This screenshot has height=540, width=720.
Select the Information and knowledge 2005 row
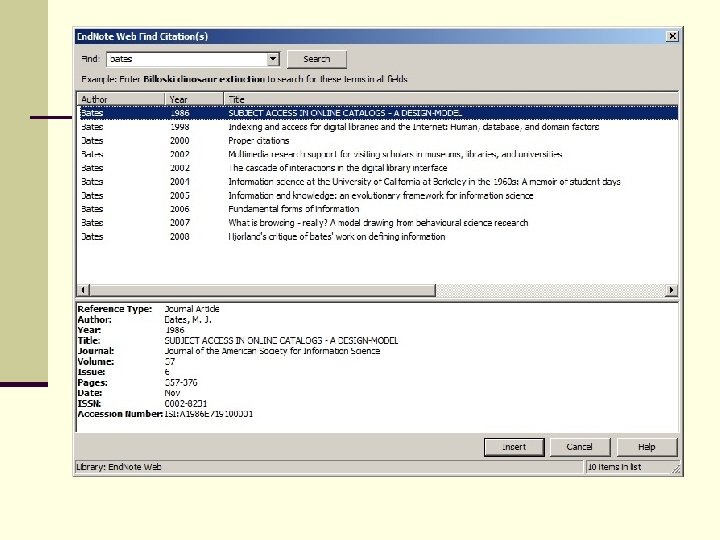click(377, 196)
